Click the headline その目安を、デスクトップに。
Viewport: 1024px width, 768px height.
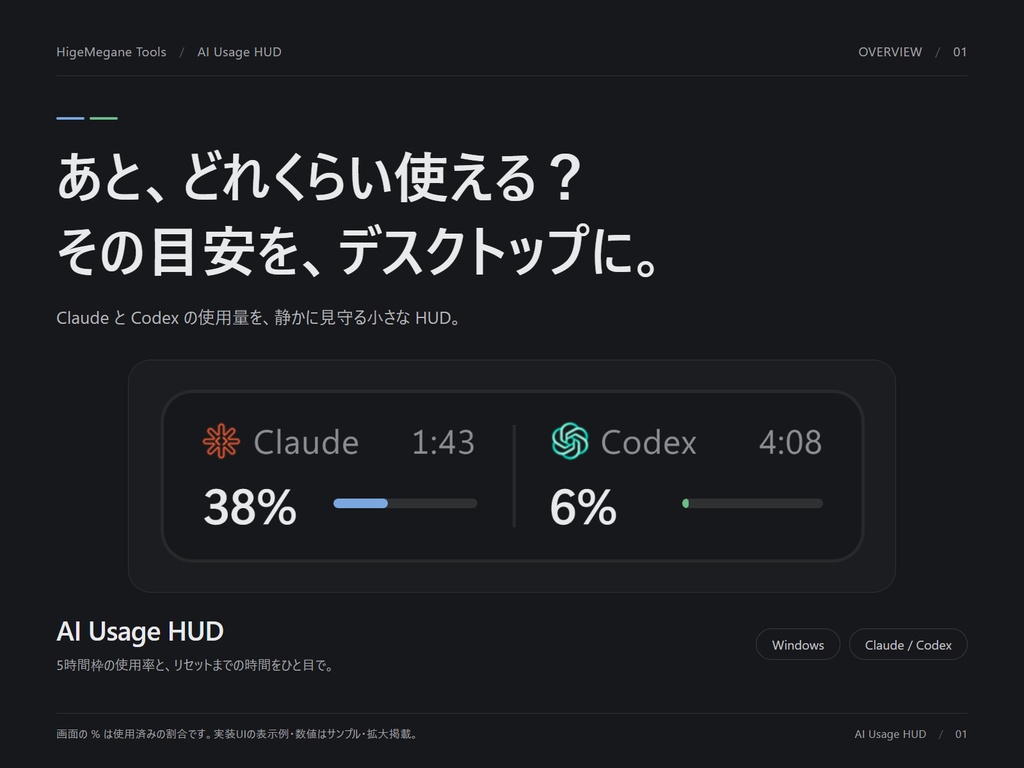(358, 251)
